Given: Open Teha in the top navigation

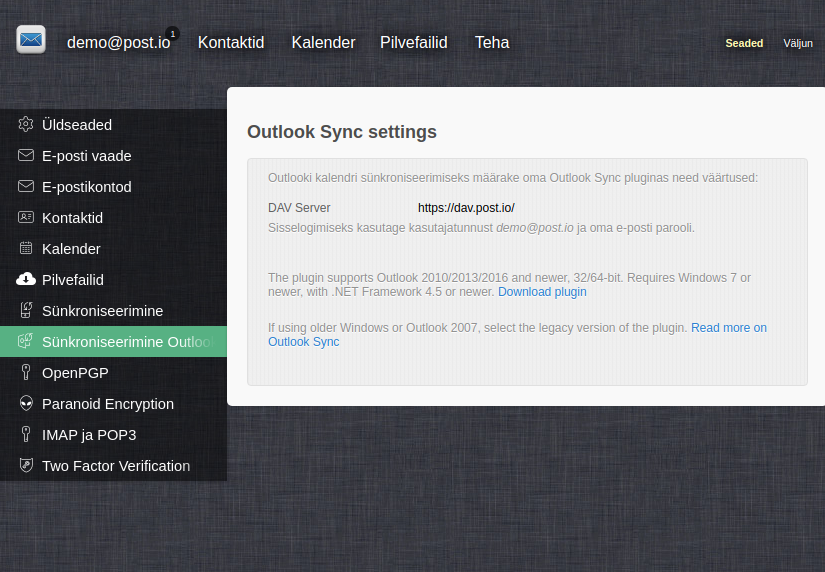Looking at the screenshot, I should pyautogui.click(x=492, y=43).
